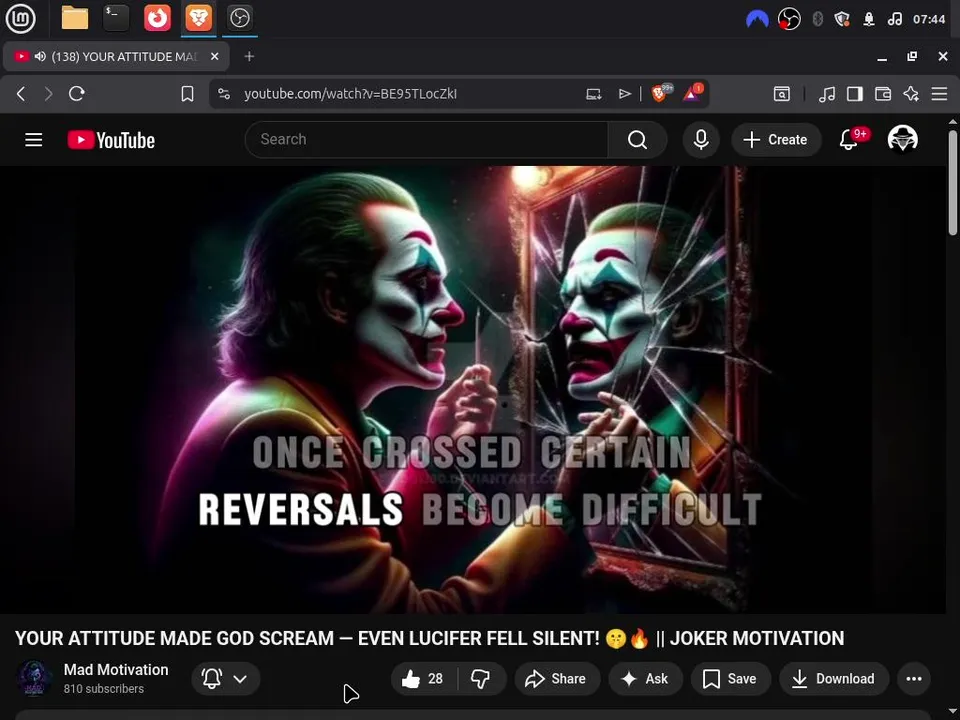
Task: Open the toolbar music playlist icon
Action: tap(827, 94)
